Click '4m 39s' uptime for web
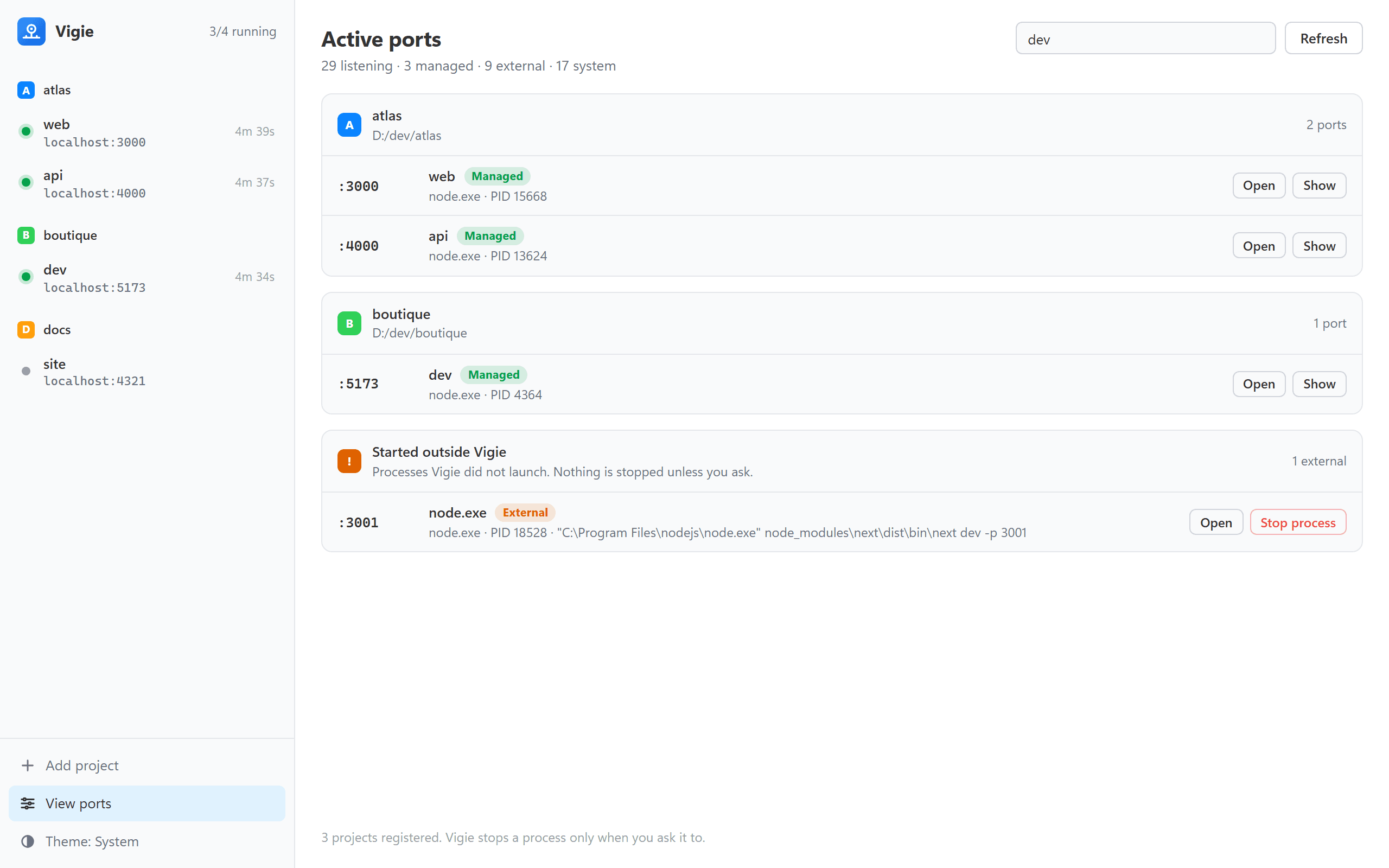1389x868 pixels. click(255, 131)
